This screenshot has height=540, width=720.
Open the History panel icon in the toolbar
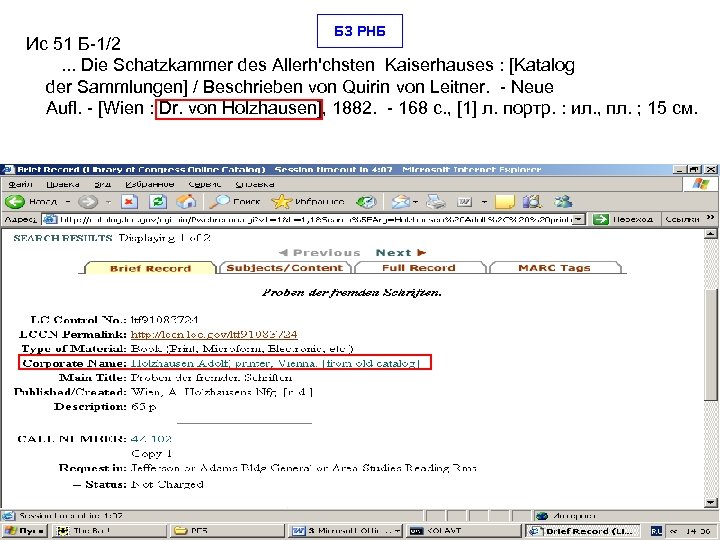tap(366, 201)
